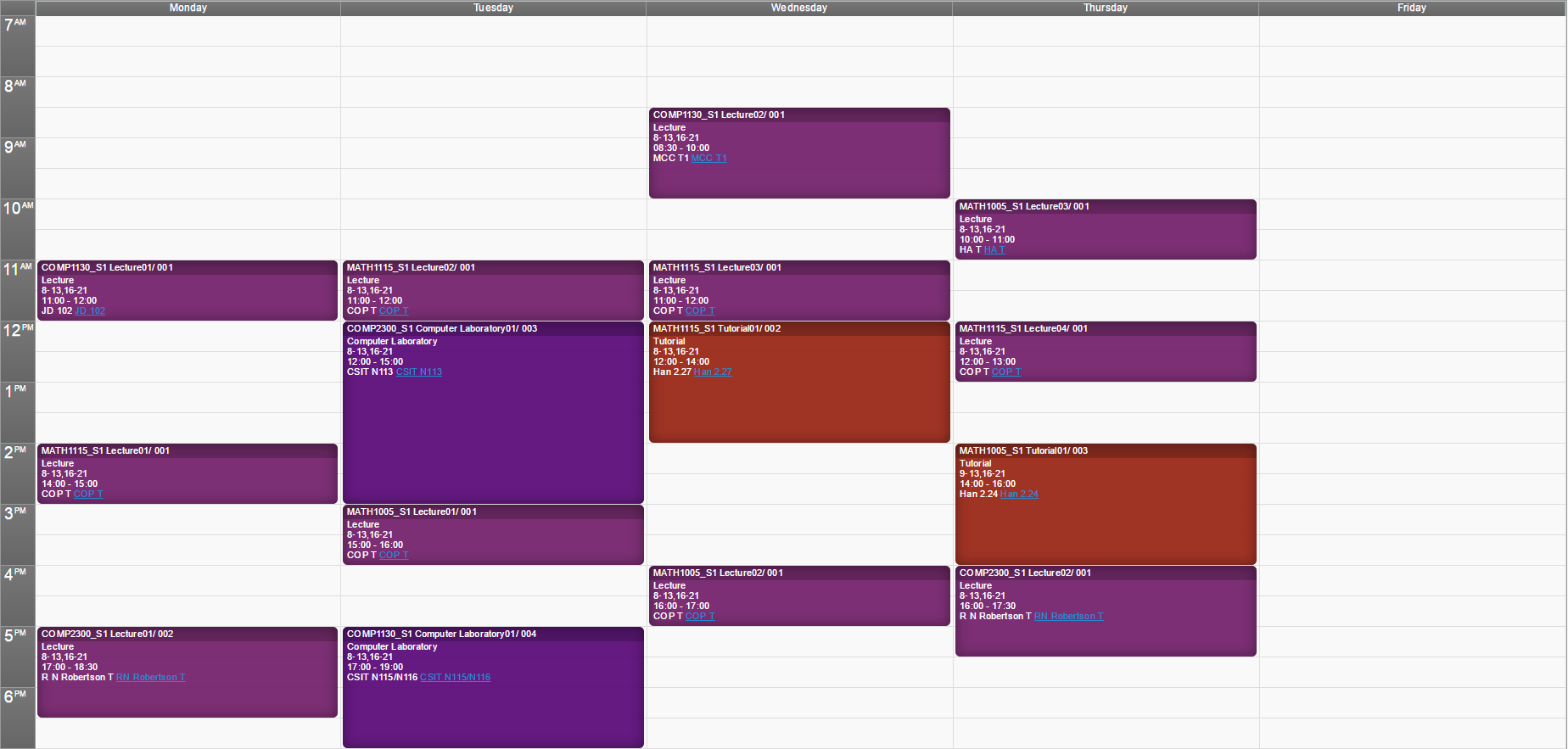Open the CSIT N113 room link

point(418,372)
